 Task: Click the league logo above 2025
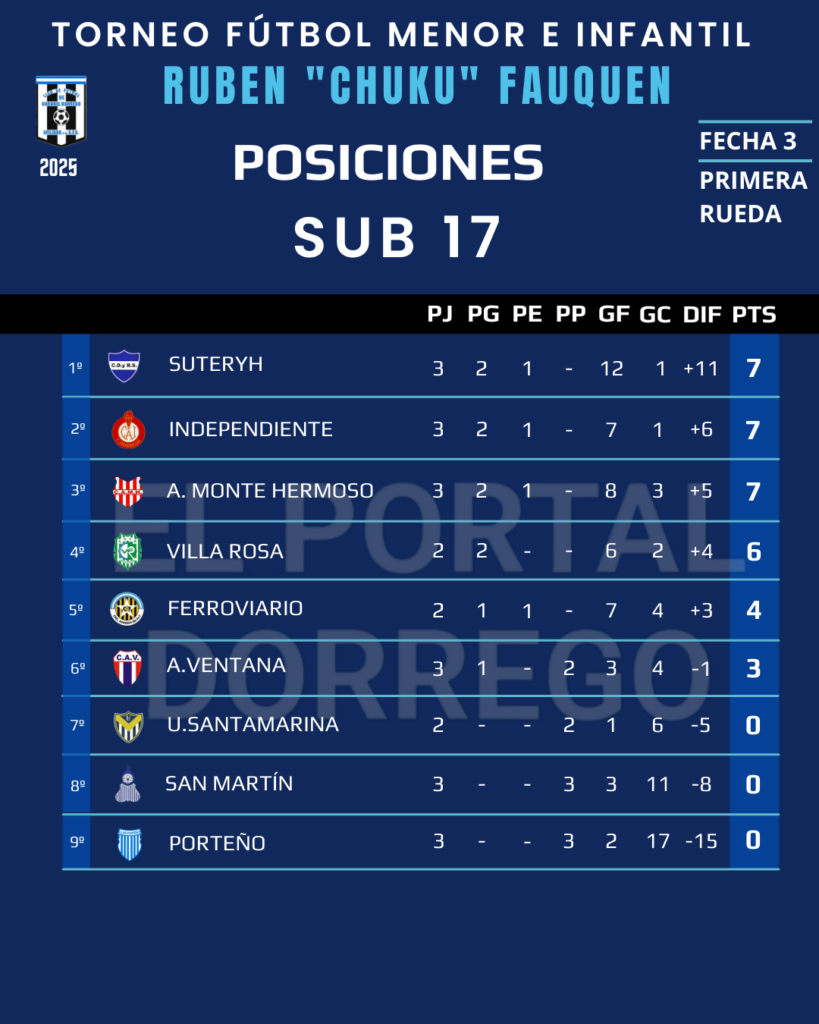tap(59, 110)
